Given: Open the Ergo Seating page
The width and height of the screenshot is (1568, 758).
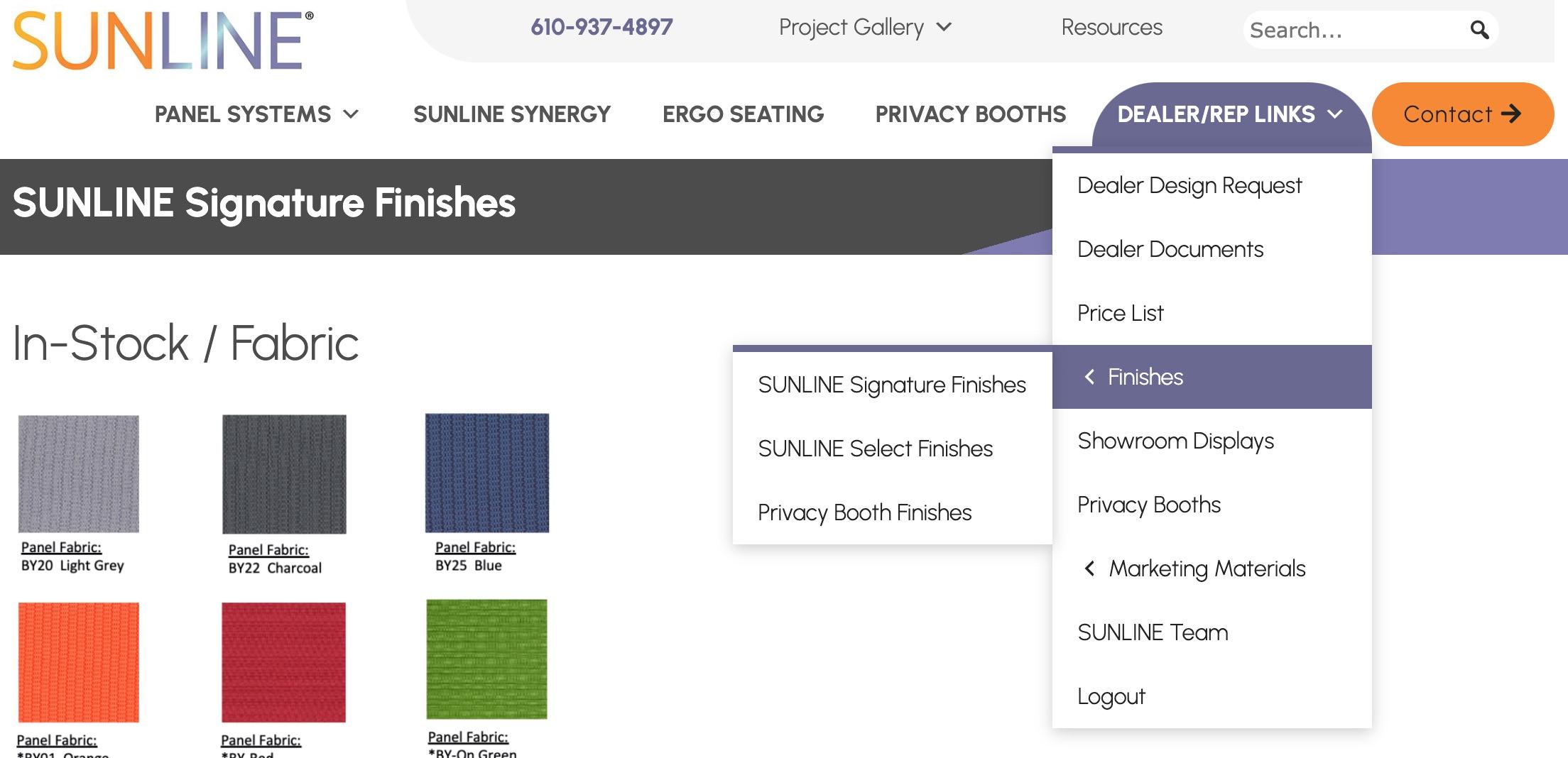Looking at the screenshot, I should pyautogui.click(x=743, y=114).
